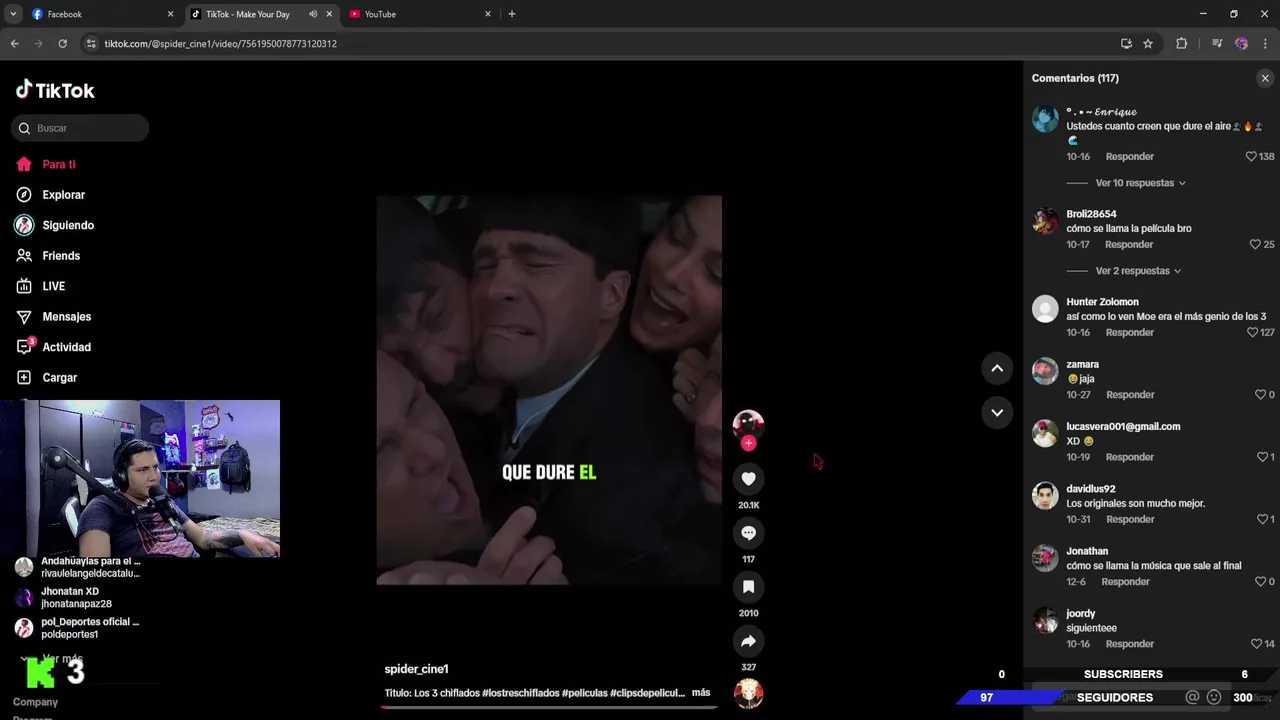Open the tab search dropdown
The width and height of the screenshot is (1280, 720).
coord(13,14)
